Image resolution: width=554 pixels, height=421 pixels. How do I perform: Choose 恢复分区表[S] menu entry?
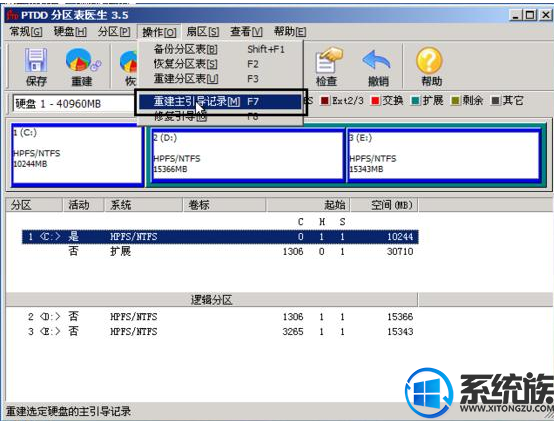point(220,64)
